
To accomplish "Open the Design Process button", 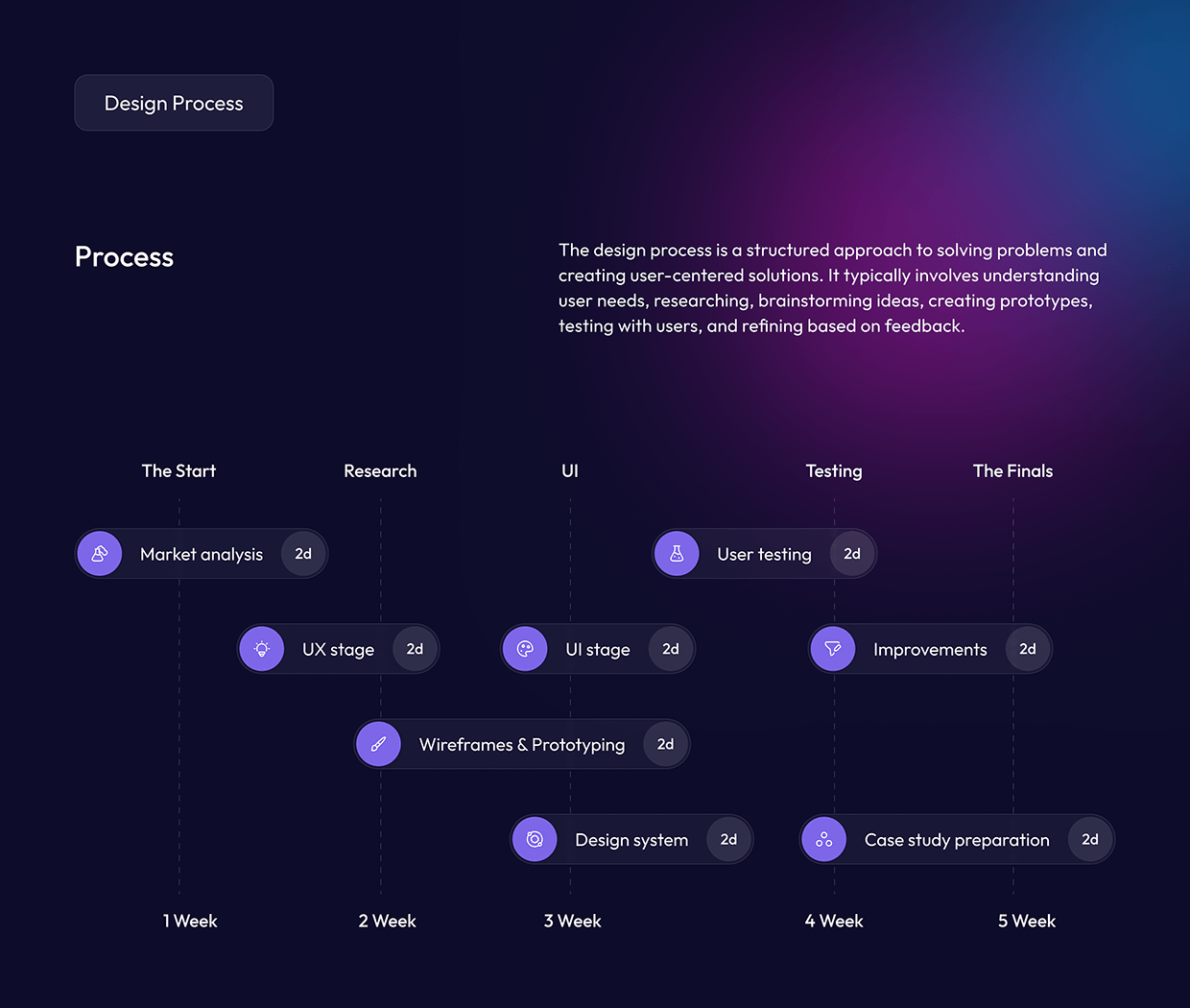I will point(174,103).
